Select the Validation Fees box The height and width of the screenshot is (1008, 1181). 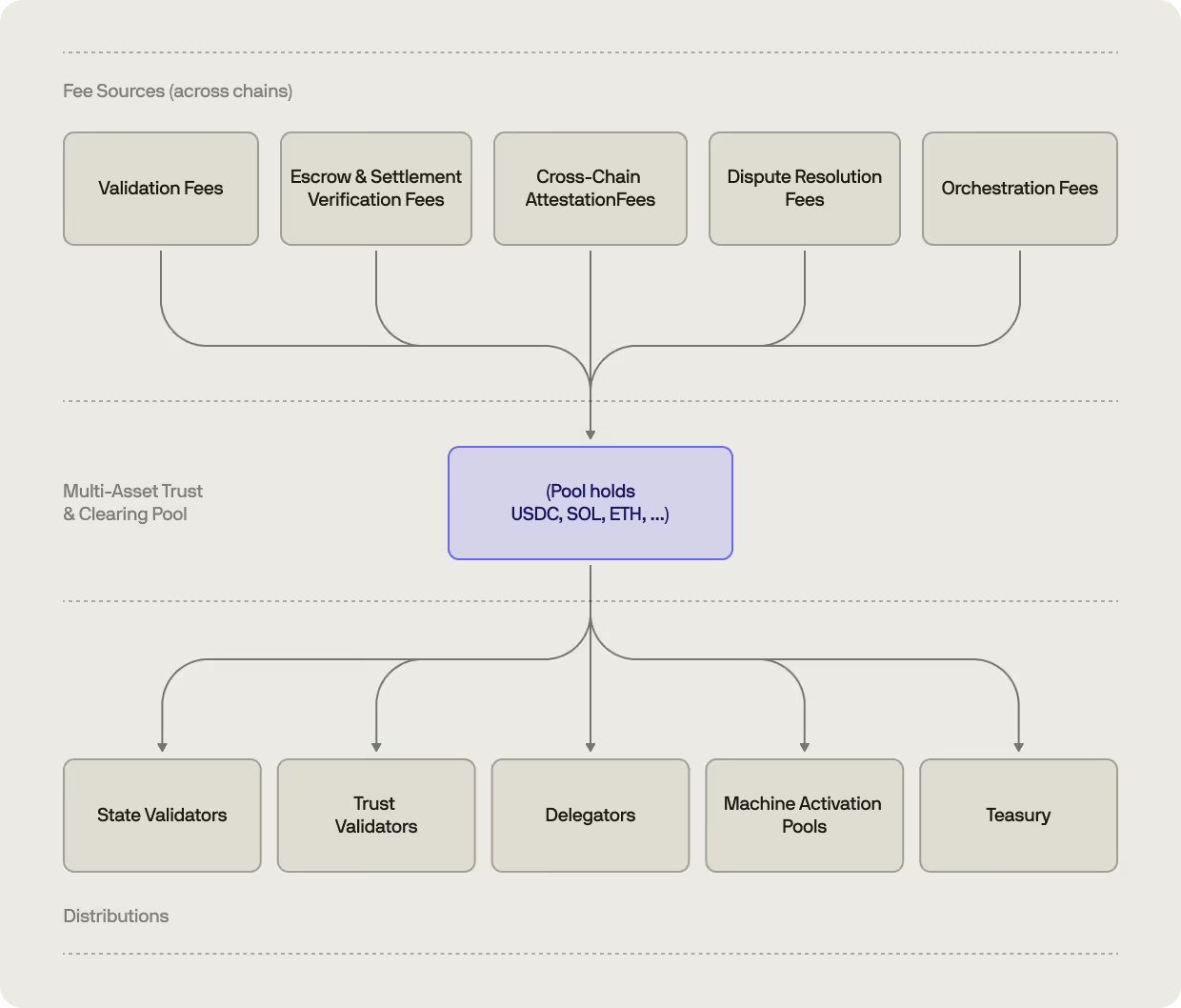pos(160,188)
